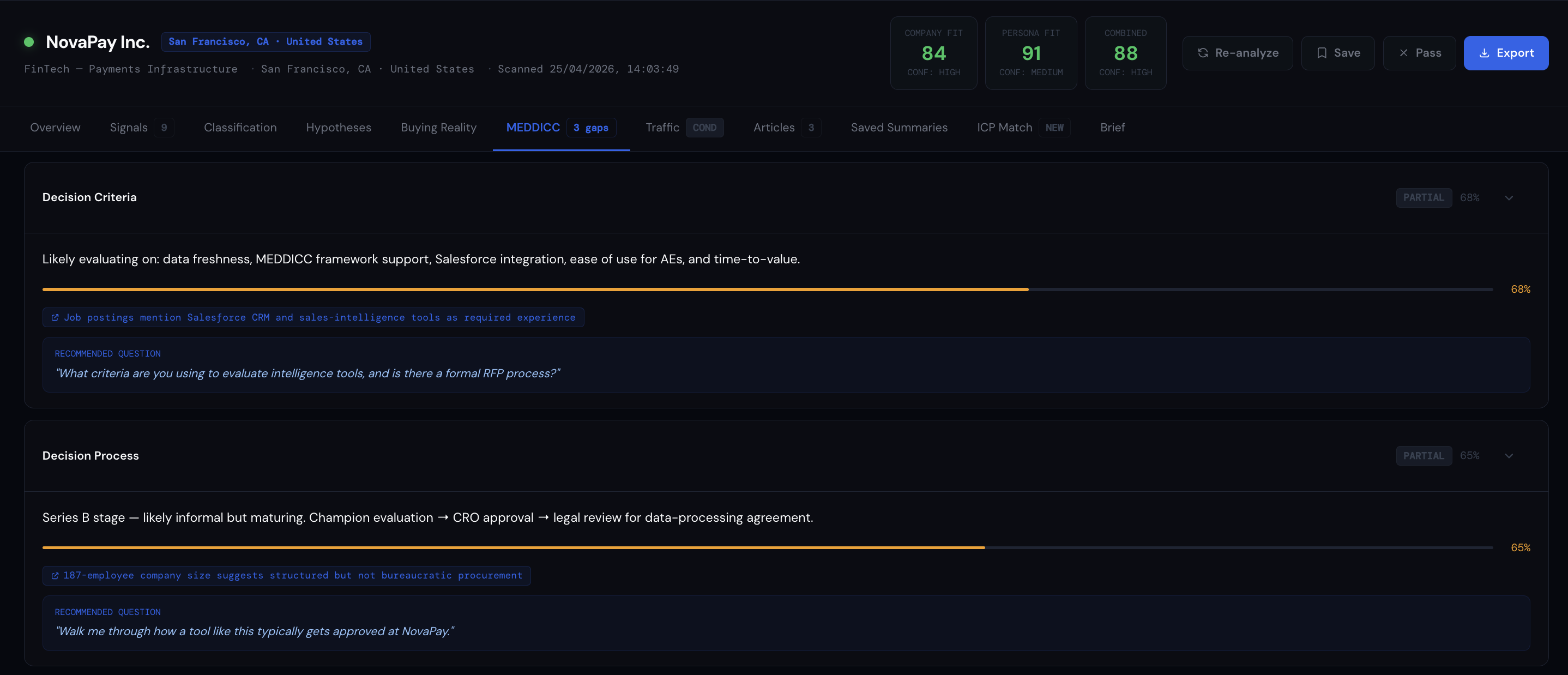The height and width of the screenshot is (675, 1568).
Task: Open the Traffic tab
Action: pos(684,127)
